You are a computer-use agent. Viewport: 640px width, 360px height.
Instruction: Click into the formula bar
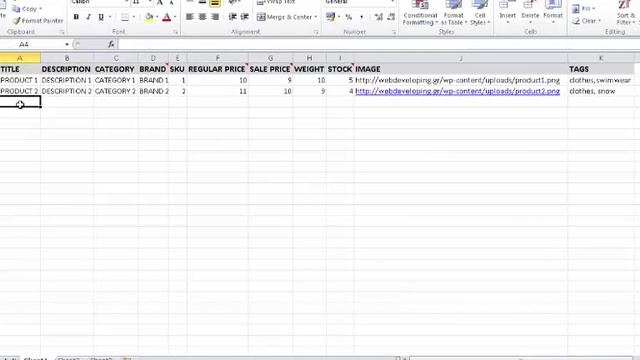click(x=378, y=44)
